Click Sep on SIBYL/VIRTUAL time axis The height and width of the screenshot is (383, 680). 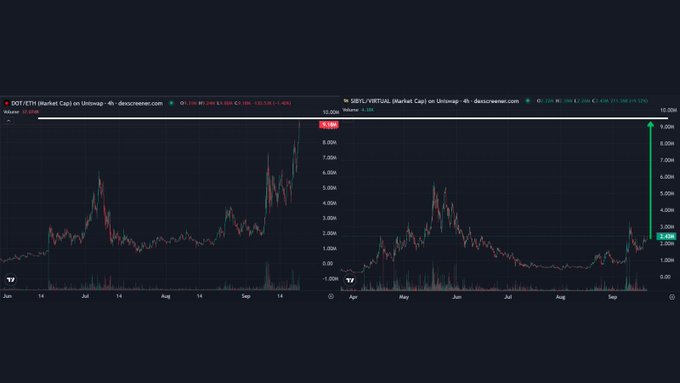tap(612, 297)
